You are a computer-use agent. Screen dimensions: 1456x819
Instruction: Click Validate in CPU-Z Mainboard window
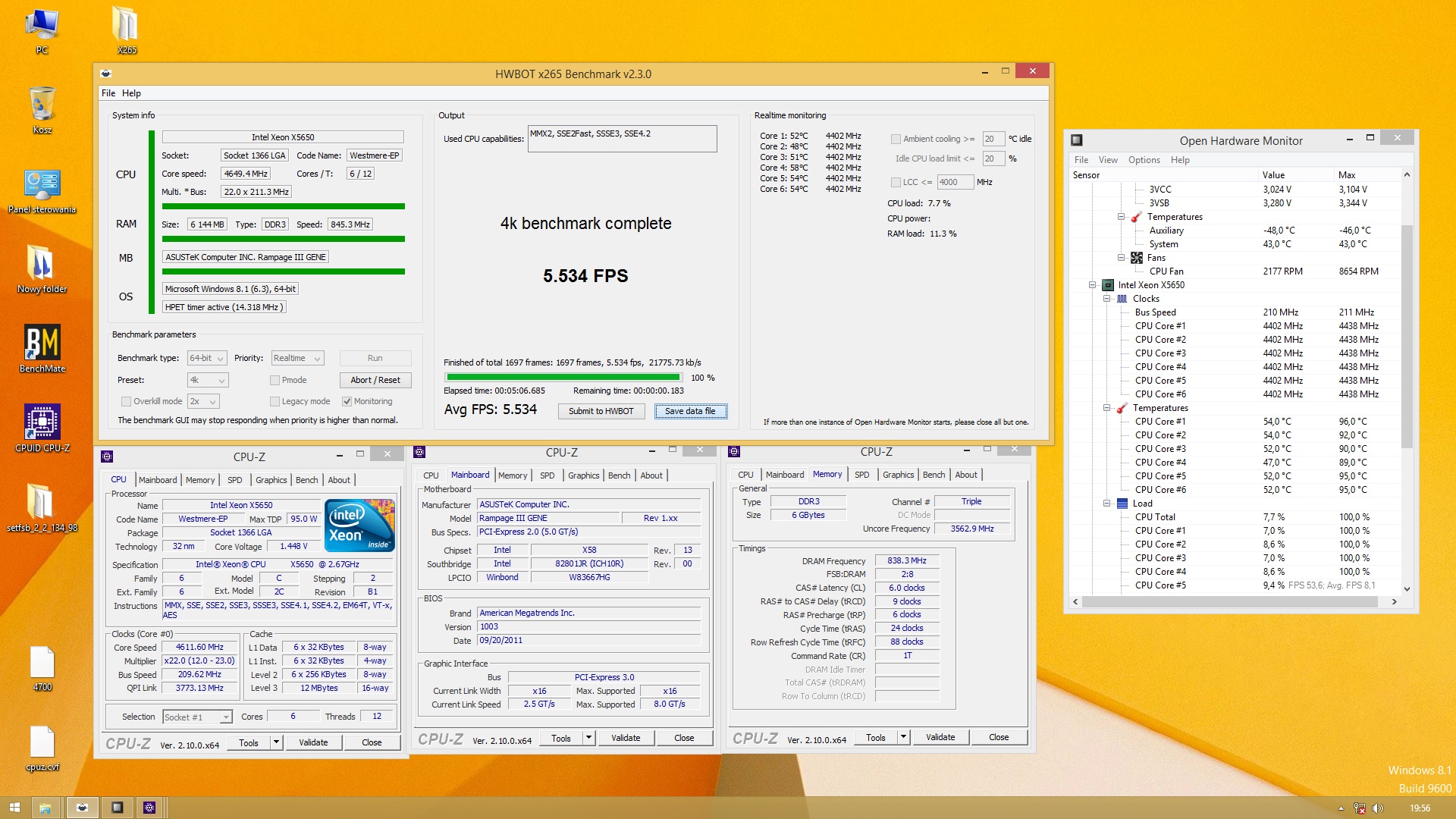tap(626, 738)
